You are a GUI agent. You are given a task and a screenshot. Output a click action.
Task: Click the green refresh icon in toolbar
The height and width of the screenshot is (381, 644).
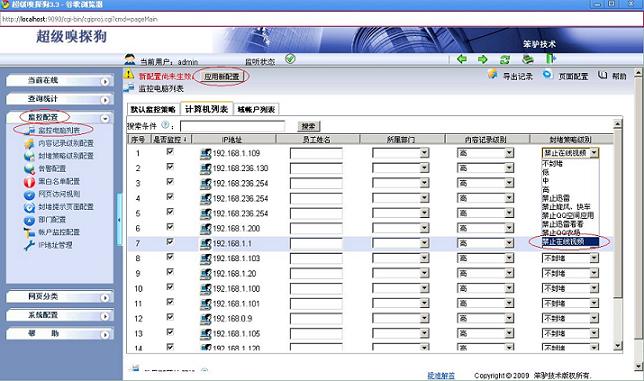tap(505, 60)
